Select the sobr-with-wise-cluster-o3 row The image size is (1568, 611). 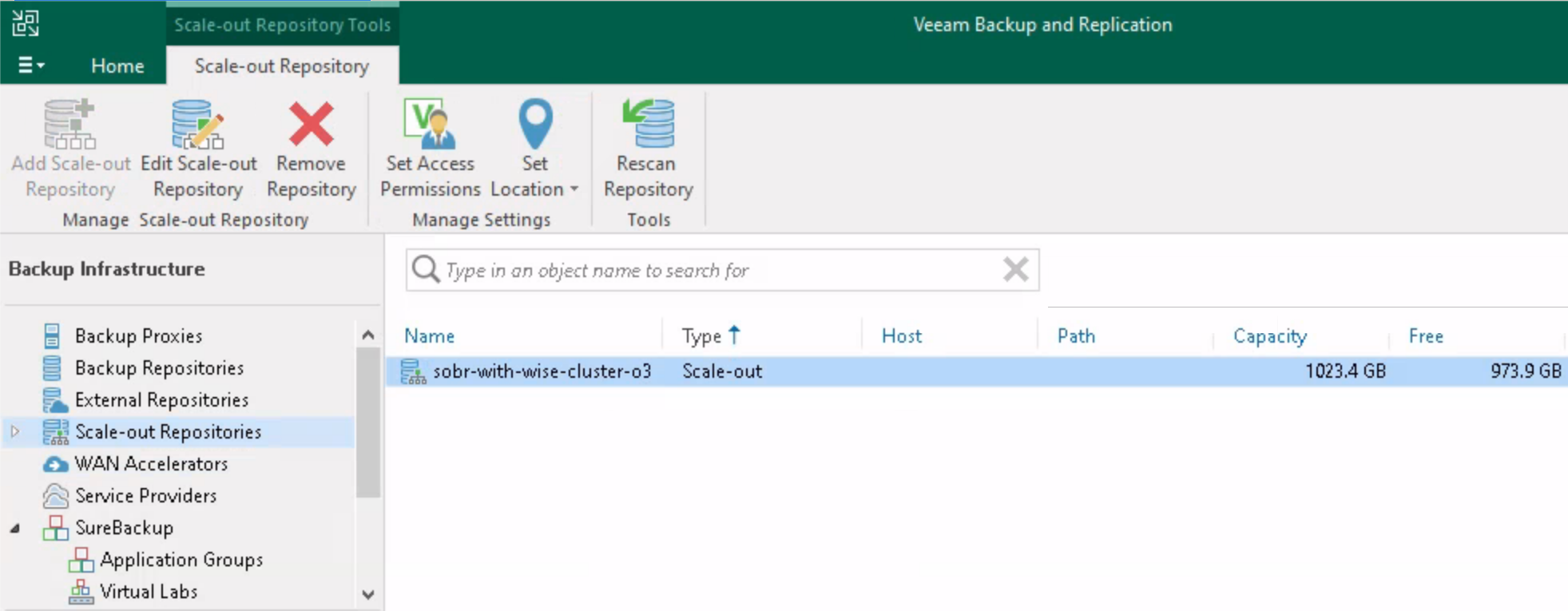975,371
